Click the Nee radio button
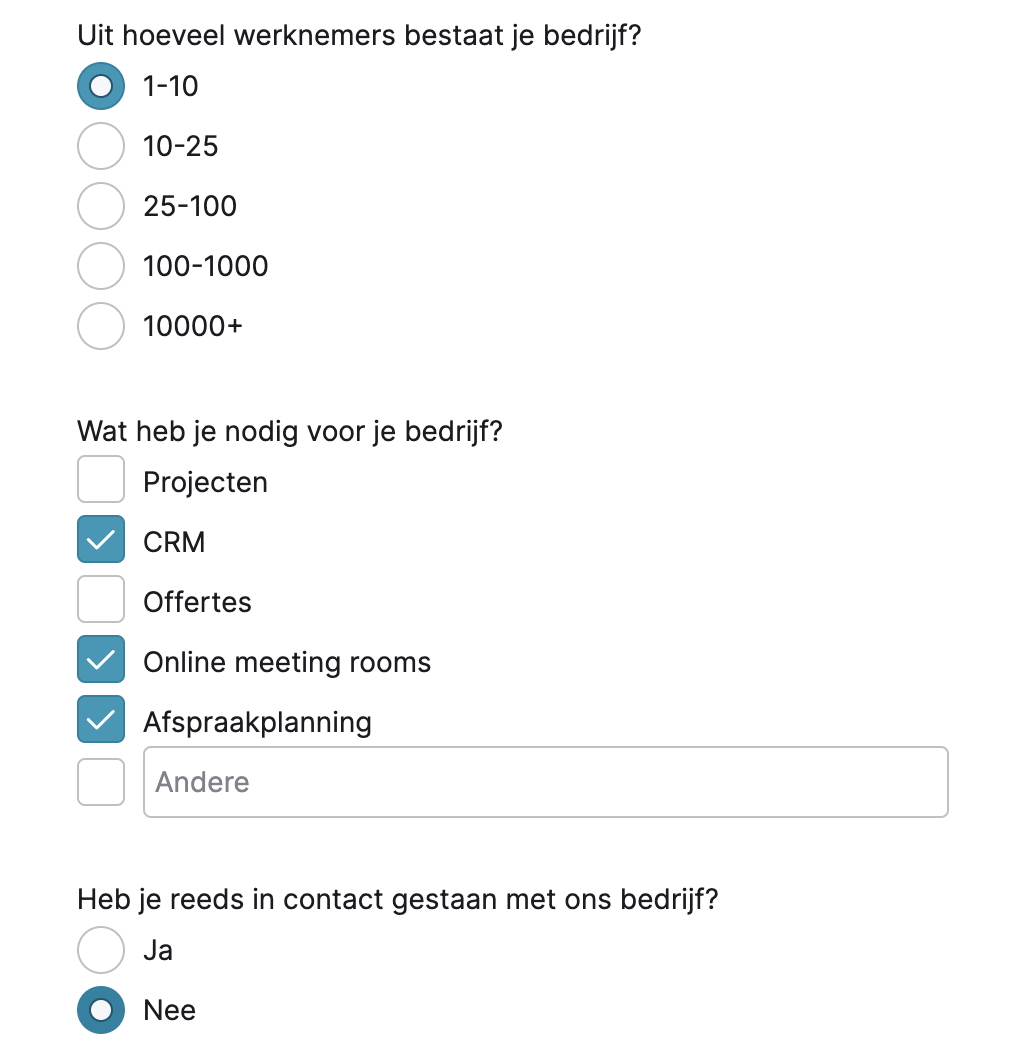The width and height of the screenshot is (1026, 1058). click(x=101, y=1010)
